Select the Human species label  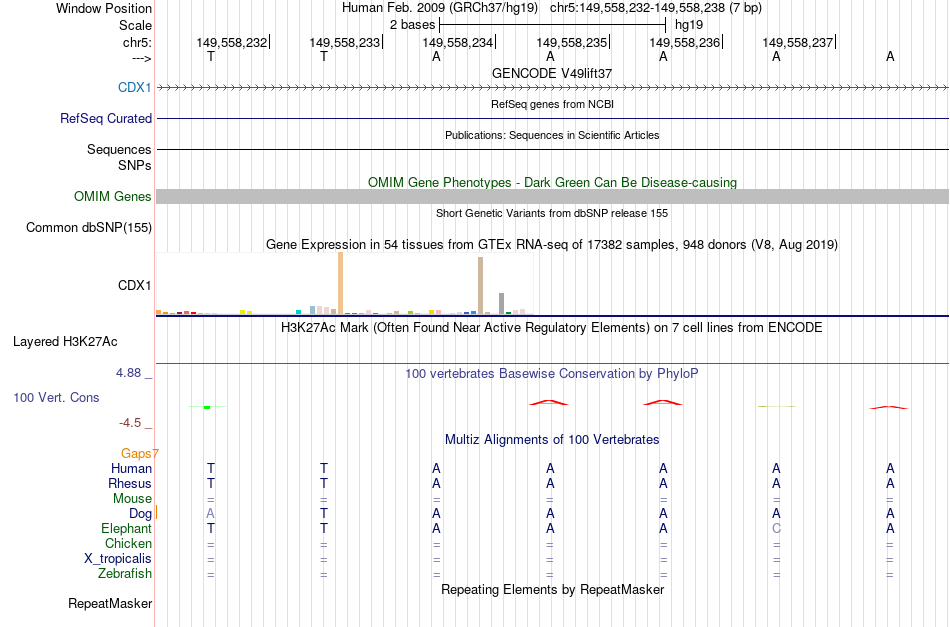click(x=131, y=468)
